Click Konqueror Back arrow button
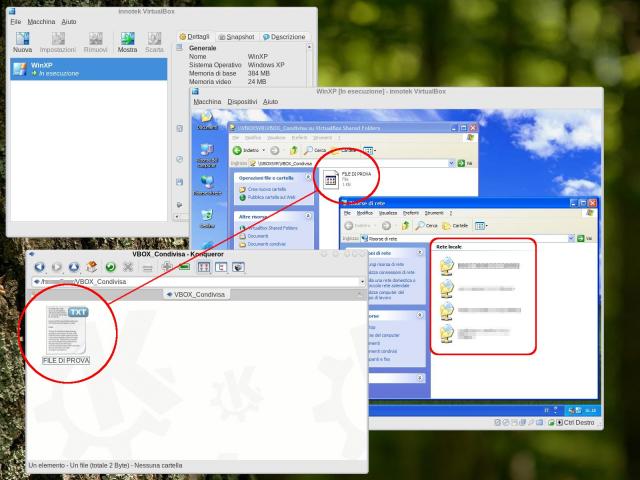 [40, 267]
